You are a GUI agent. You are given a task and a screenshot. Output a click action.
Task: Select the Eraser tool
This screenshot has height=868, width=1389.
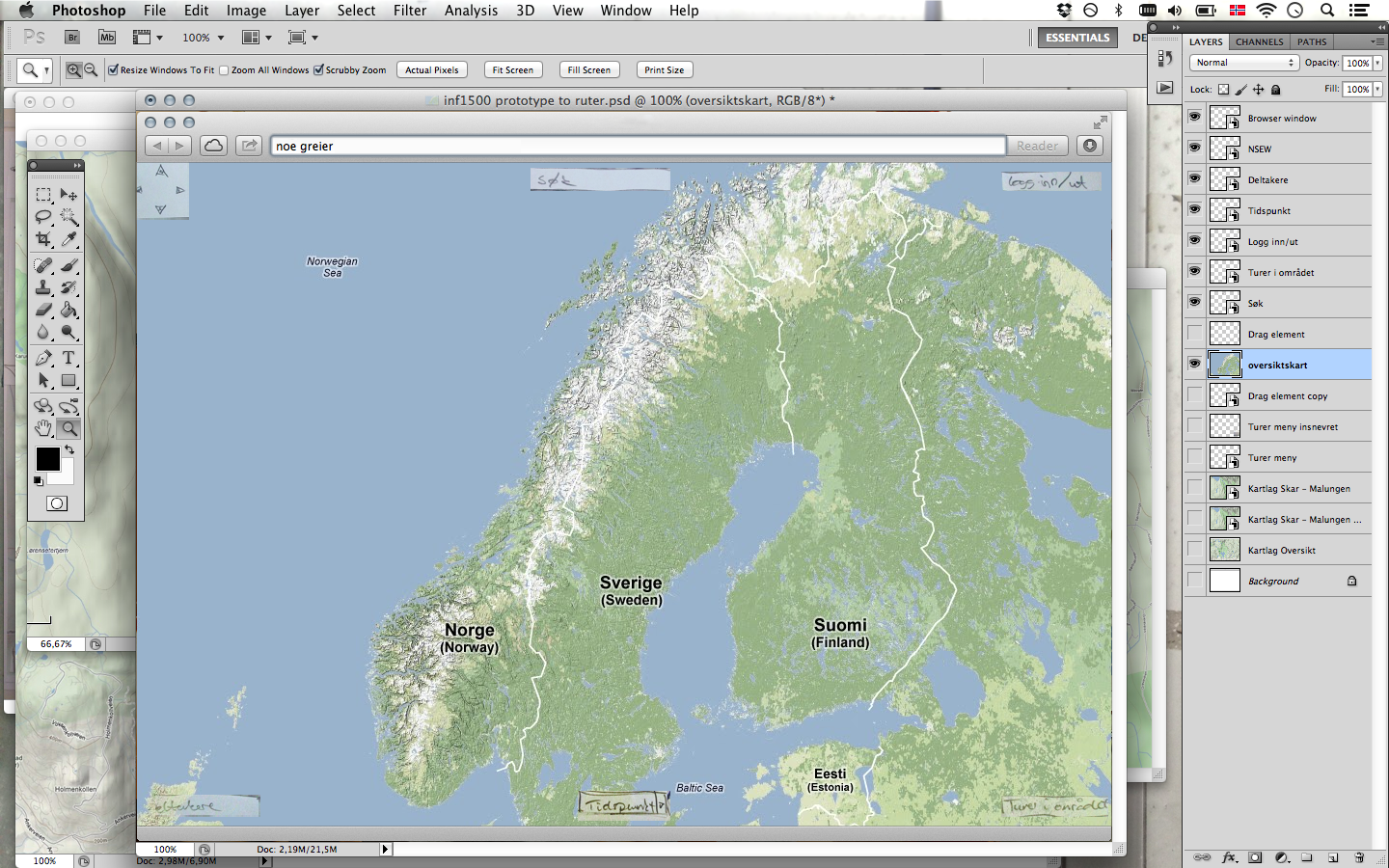(x=43, y=310)
